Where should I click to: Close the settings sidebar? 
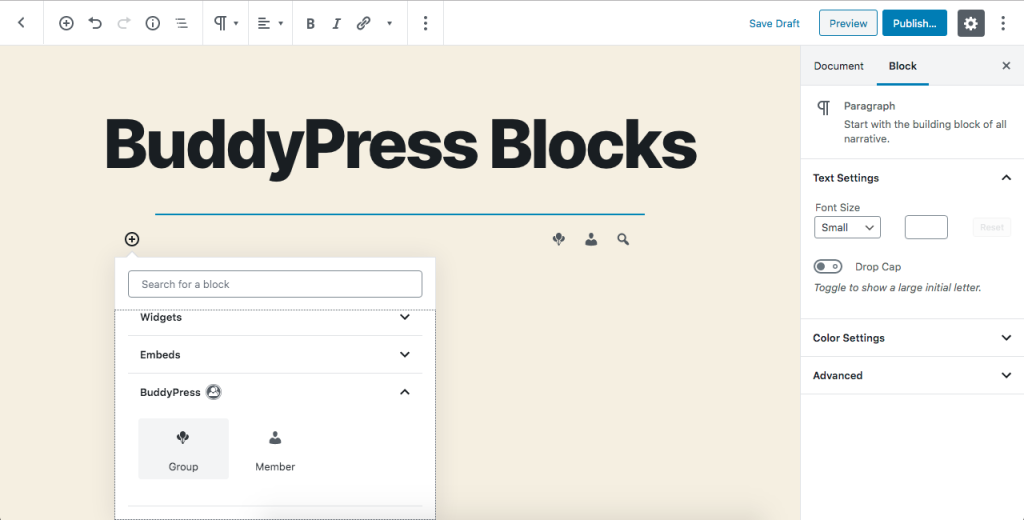click(1006, 65)
